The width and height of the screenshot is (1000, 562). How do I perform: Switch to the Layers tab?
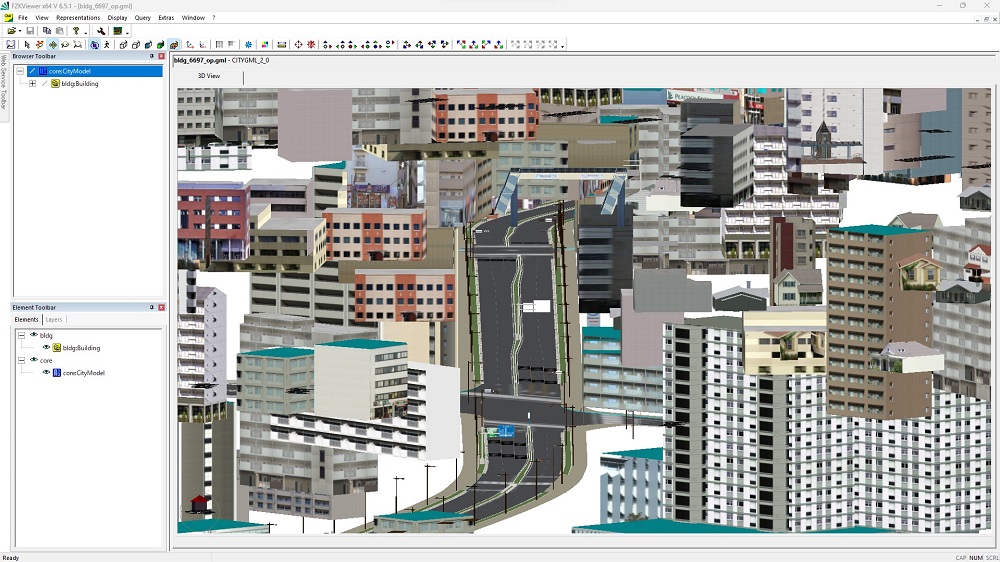pyautogui.click(x=54, y=320)
